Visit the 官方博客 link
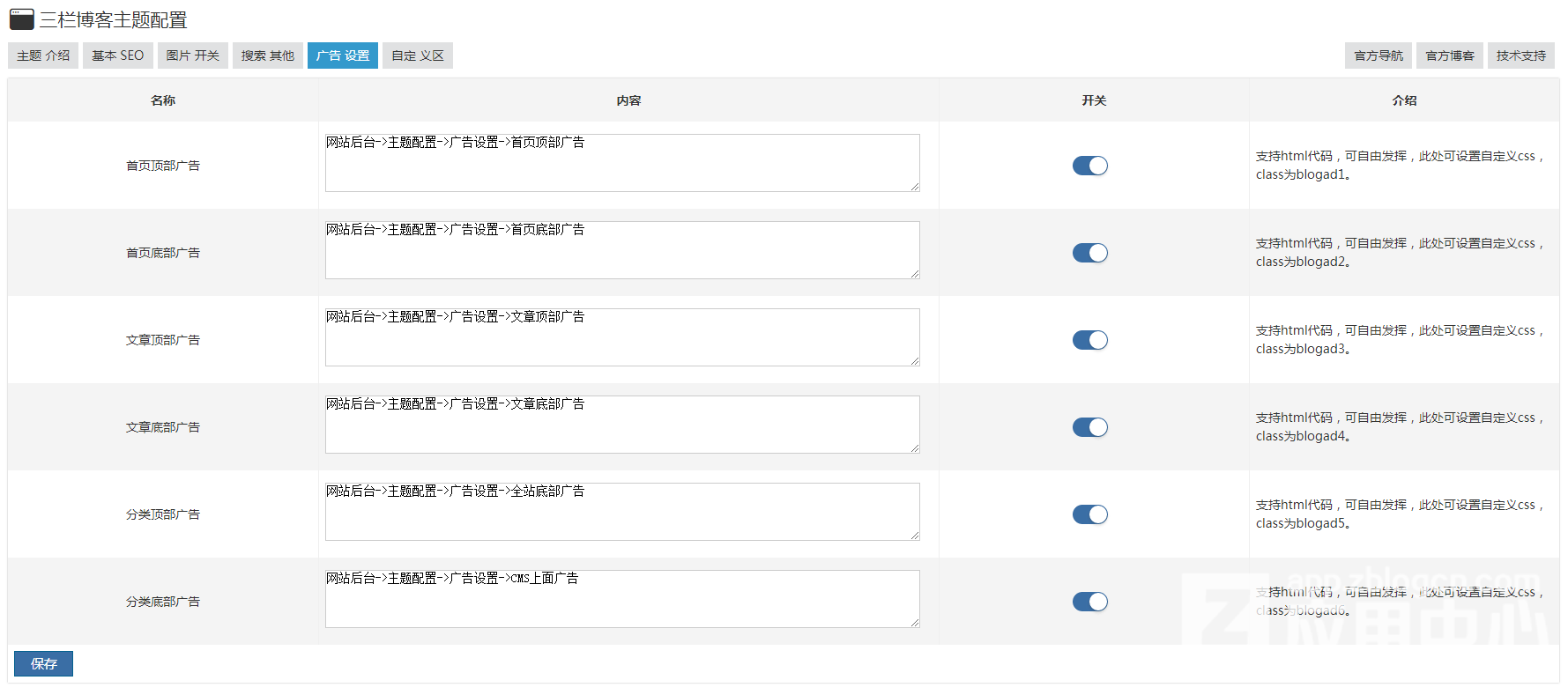 (1450, 55)
